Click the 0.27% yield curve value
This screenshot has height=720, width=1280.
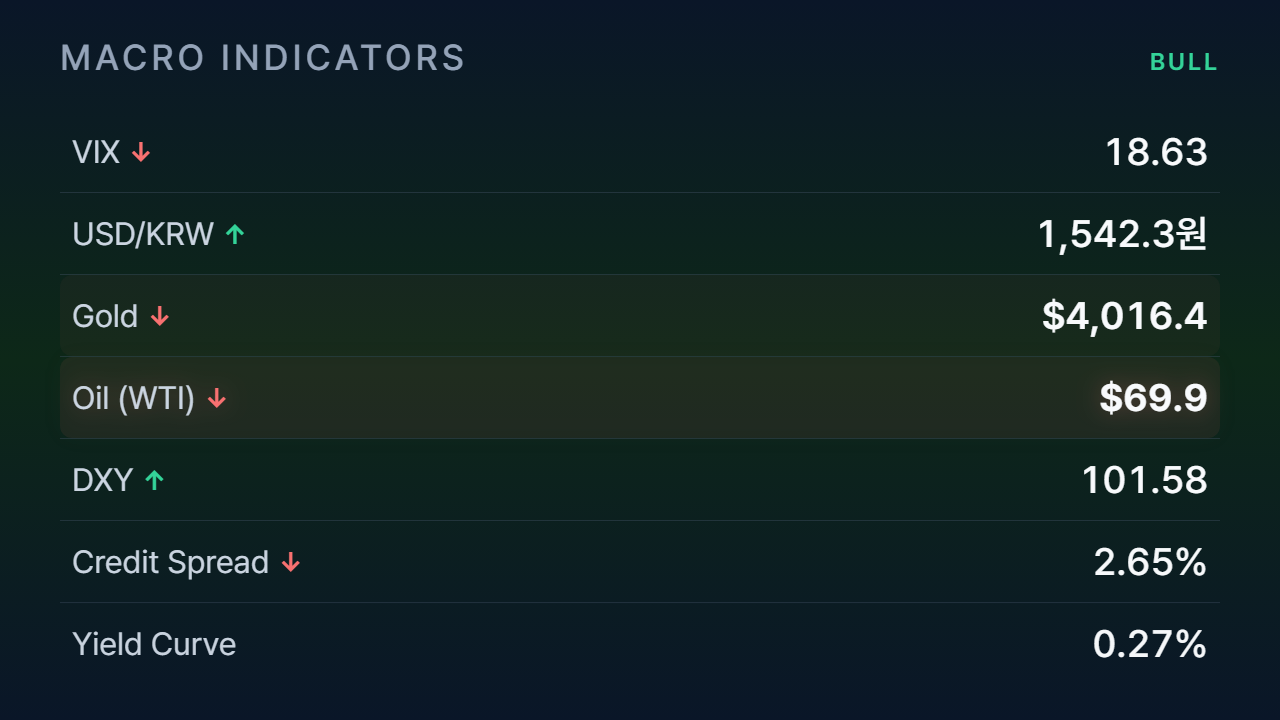tap(1150, 644)
